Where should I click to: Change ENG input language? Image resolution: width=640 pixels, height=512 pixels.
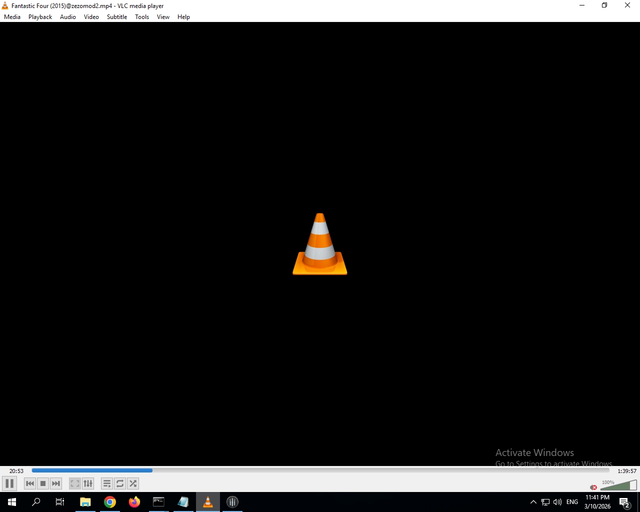(572, 502)
